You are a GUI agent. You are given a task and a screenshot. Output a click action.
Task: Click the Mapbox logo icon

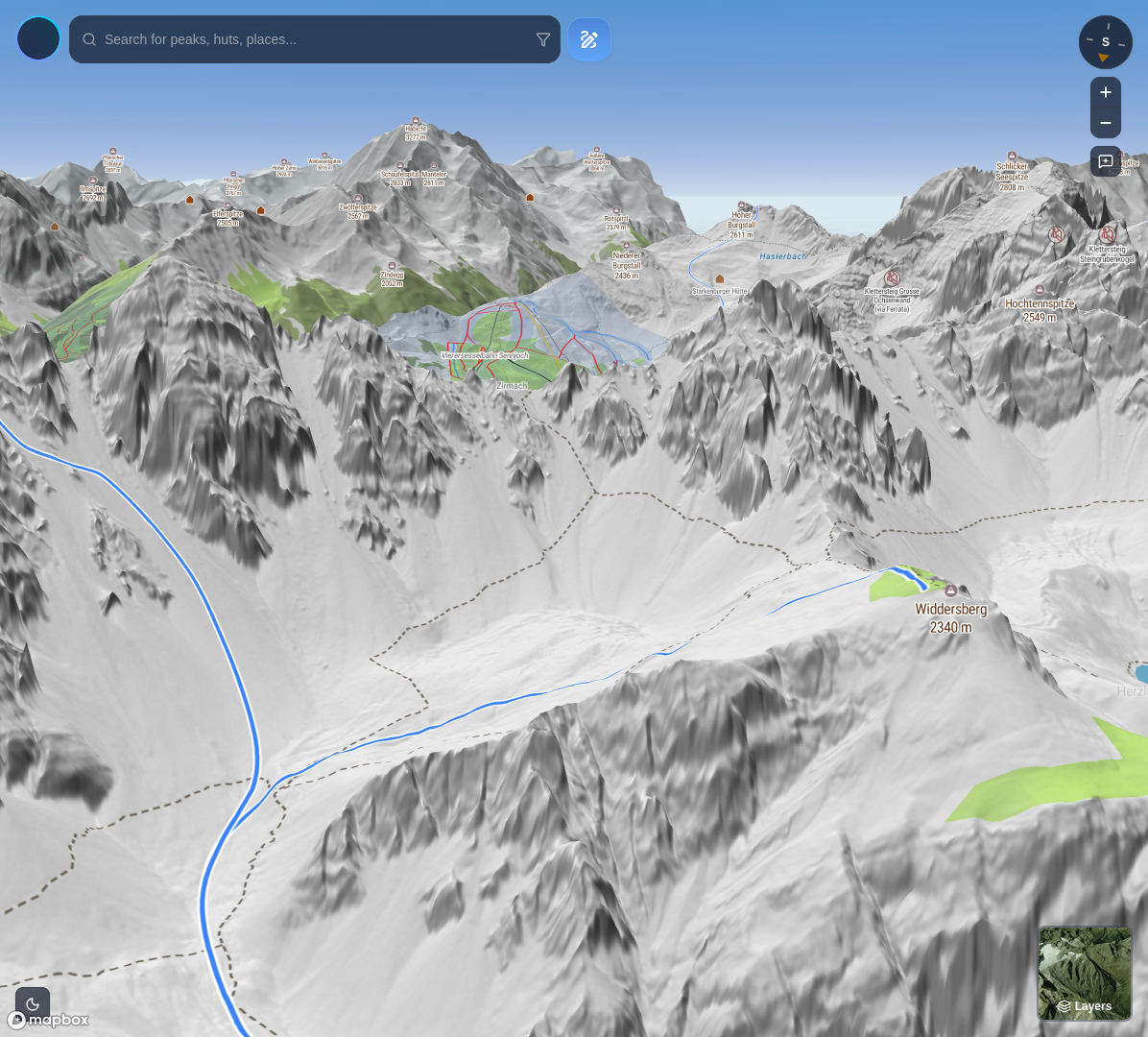tap(16, 1020)
